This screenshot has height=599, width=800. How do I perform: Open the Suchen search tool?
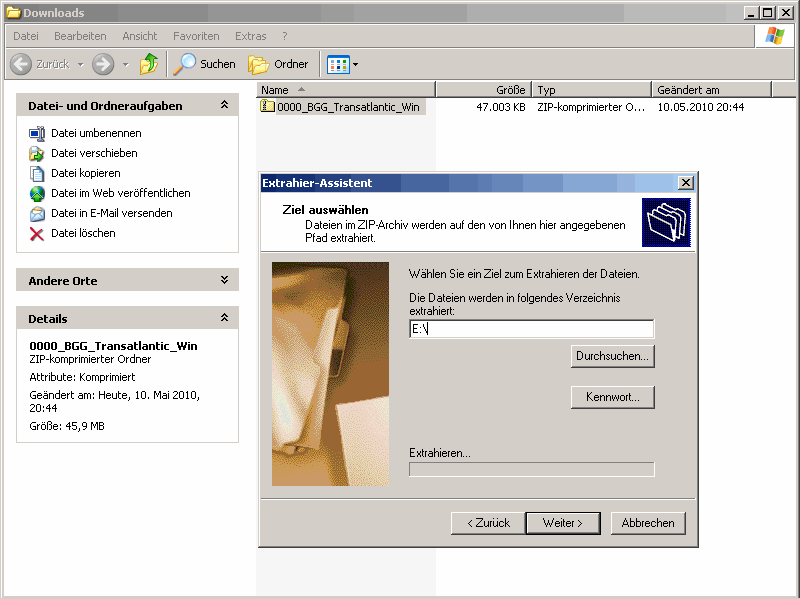click(x=204, y=64)
